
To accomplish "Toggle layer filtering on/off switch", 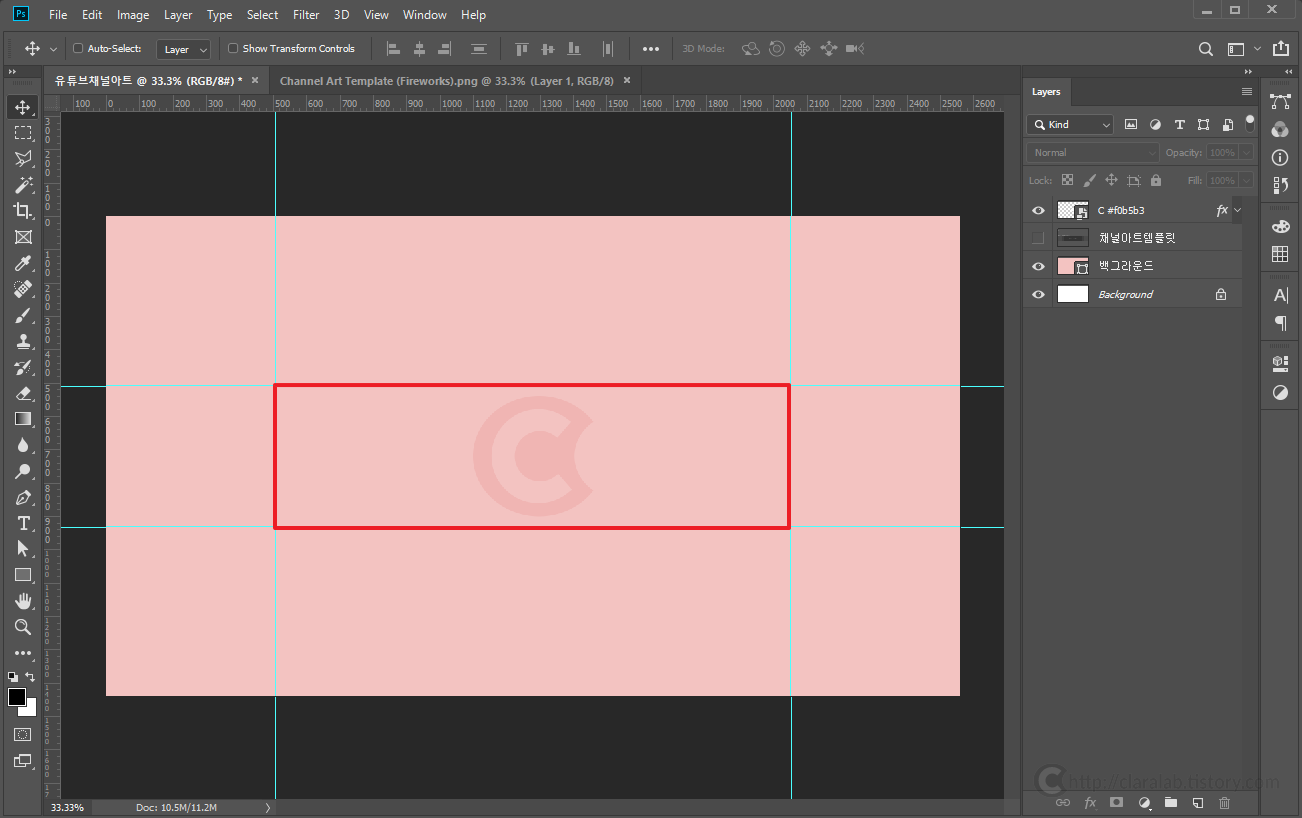I will pyautogui.click(x=1249, y=122).
